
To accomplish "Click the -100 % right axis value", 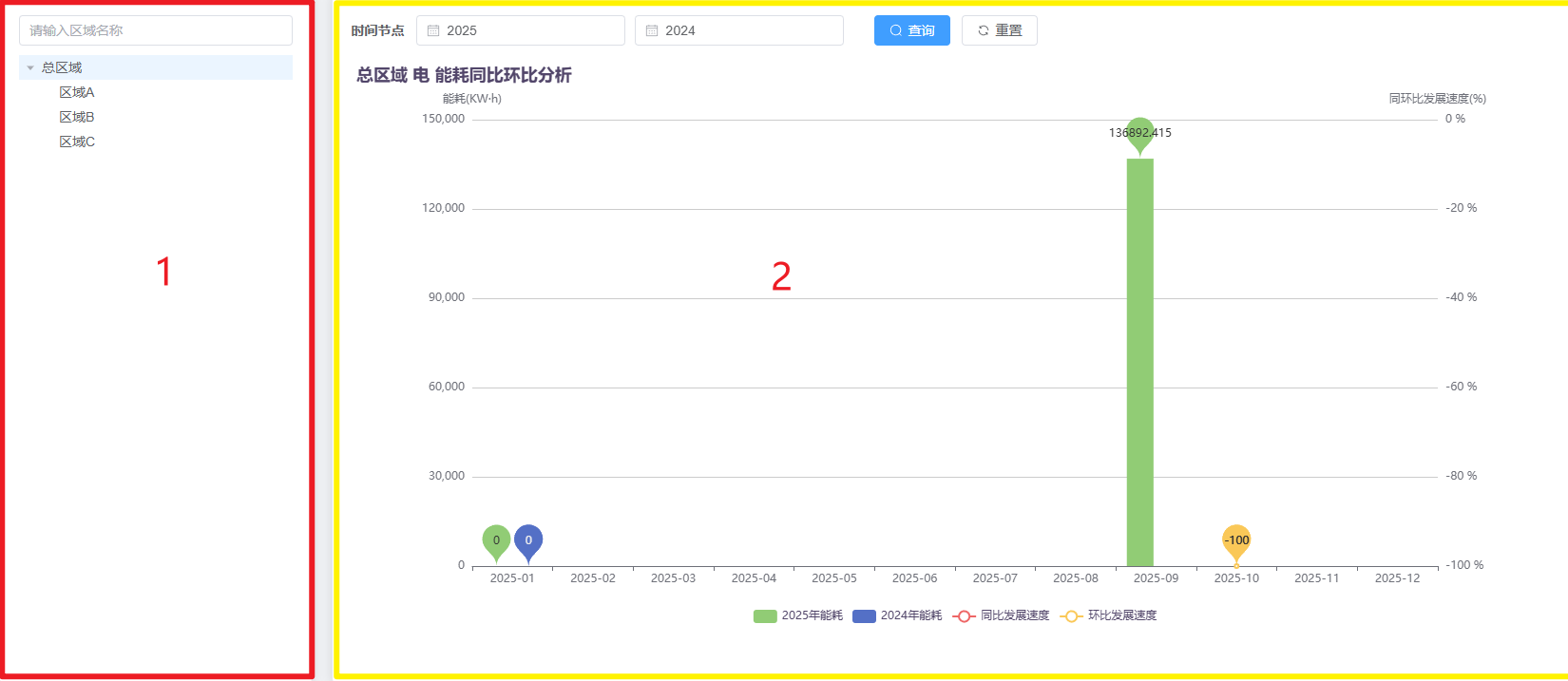I will [1464, 565].
